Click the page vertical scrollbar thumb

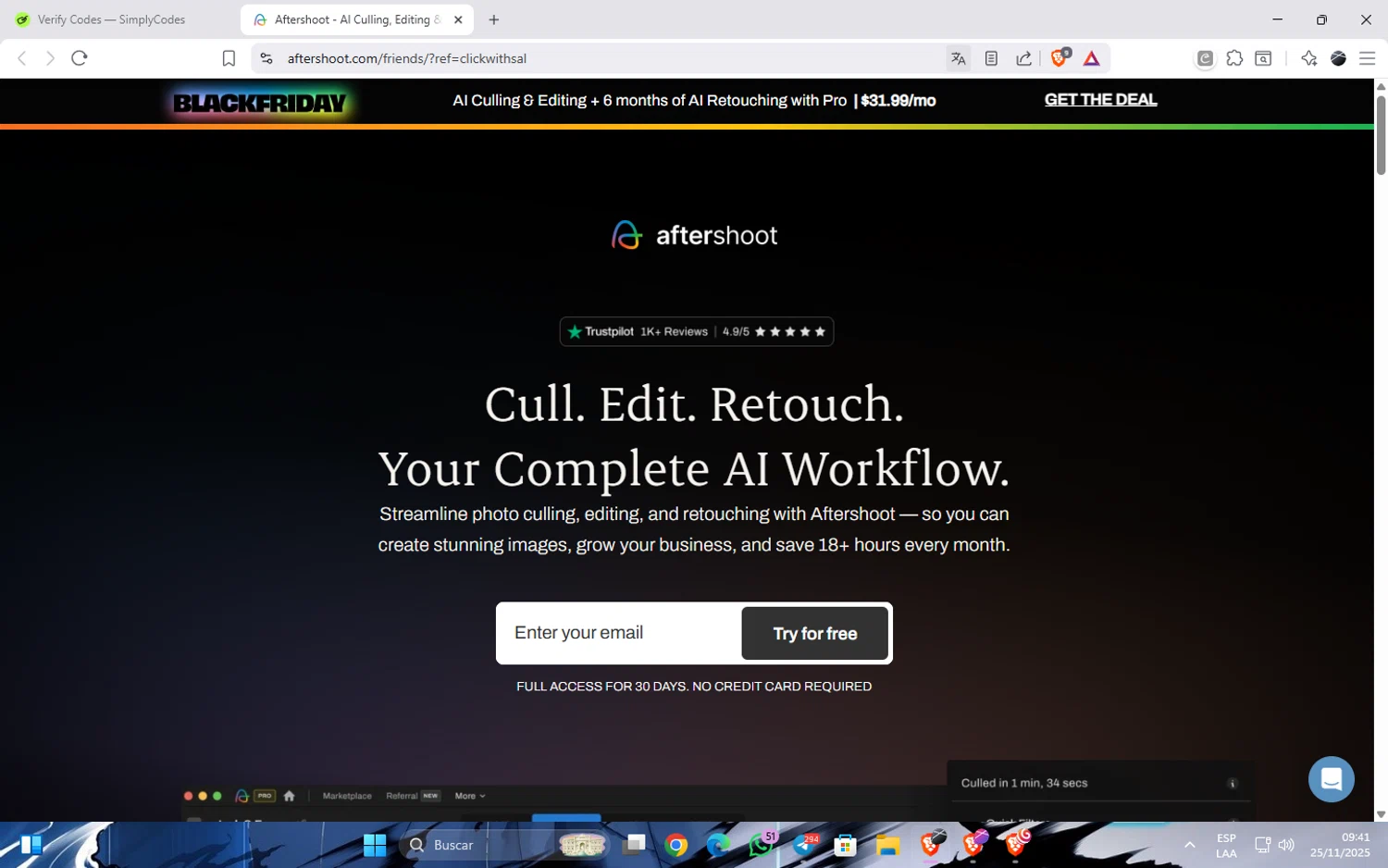[1381, 134]
